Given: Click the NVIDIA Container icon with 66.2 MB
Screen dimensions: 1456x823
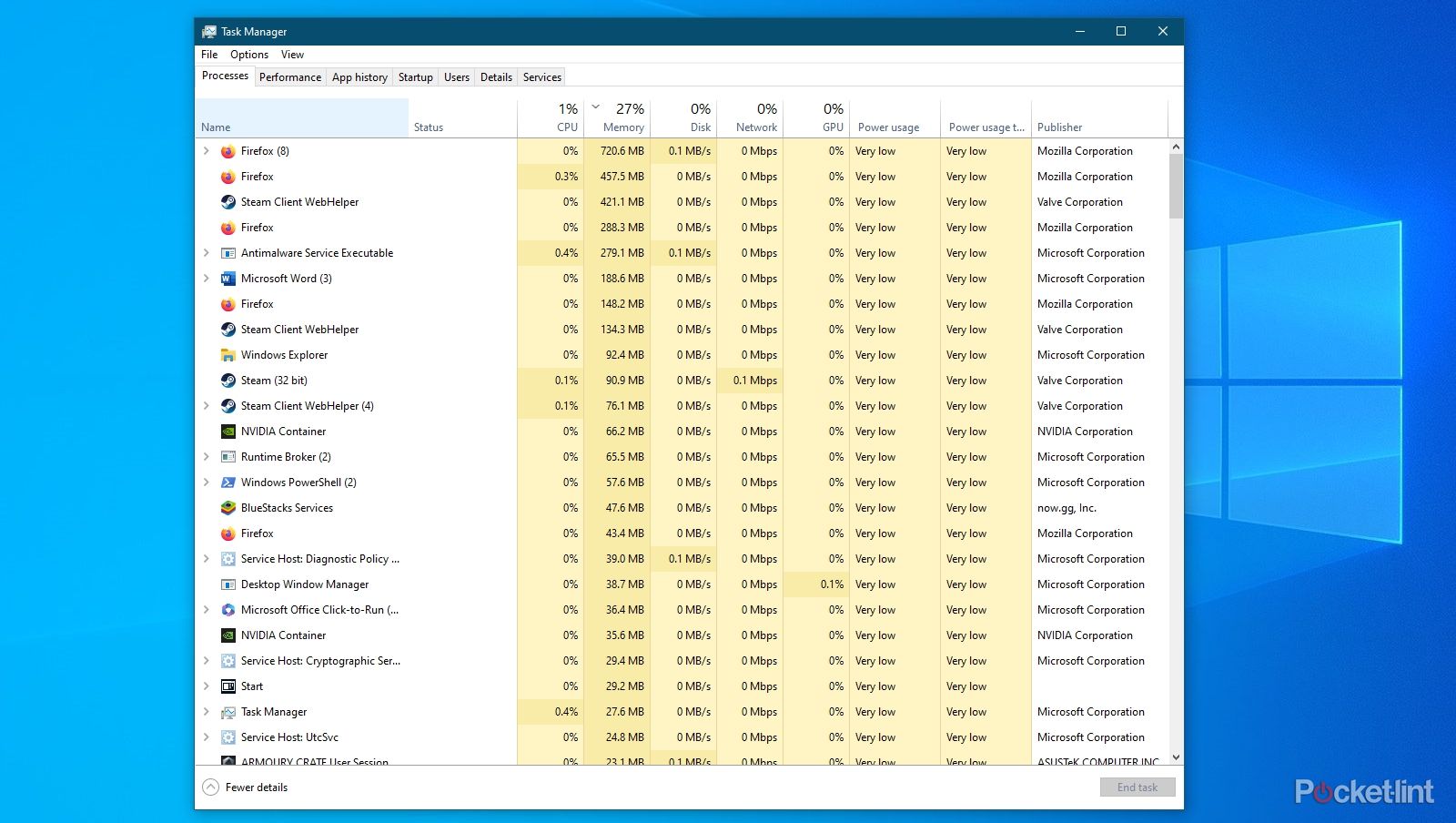Looking at the screenshot, I should click(x=228, y=432).
